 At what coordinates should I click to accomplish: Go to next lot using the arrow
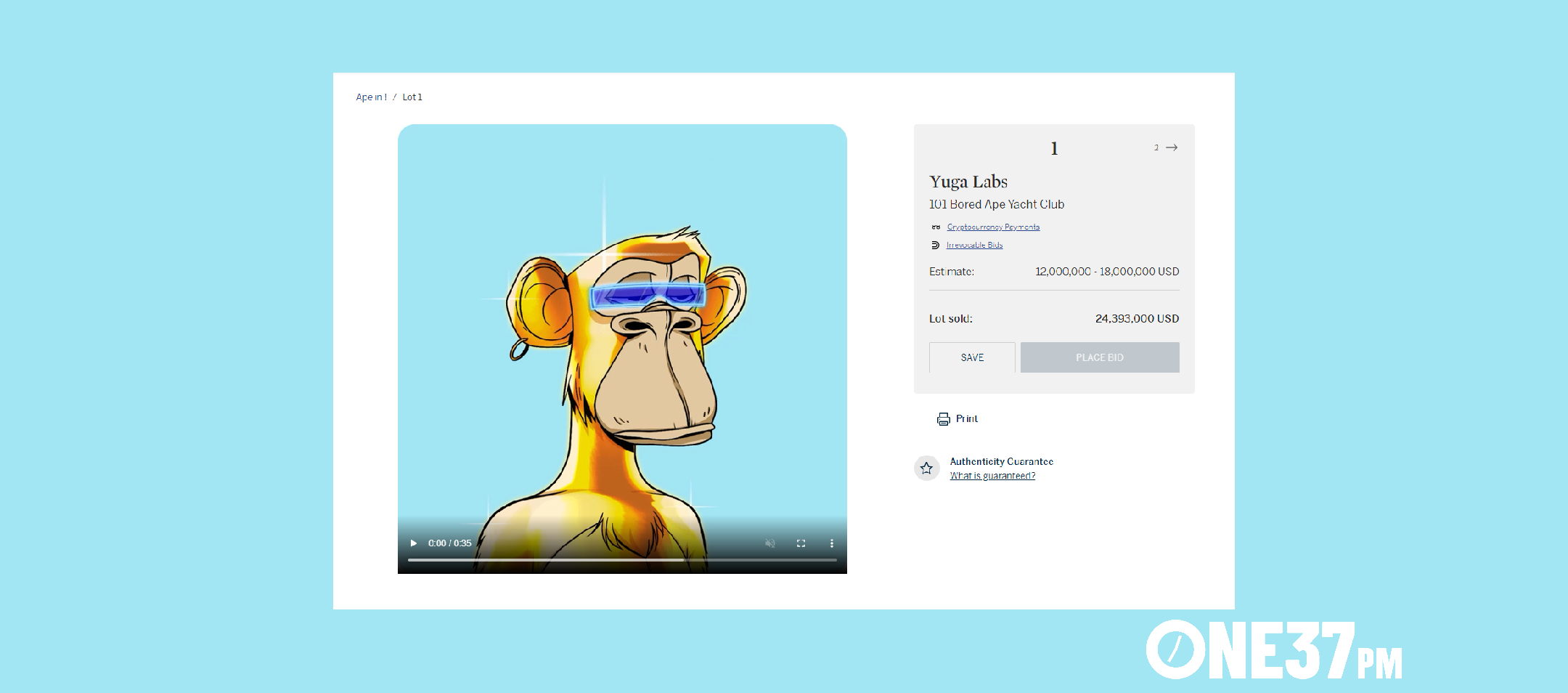(1171, 147)
